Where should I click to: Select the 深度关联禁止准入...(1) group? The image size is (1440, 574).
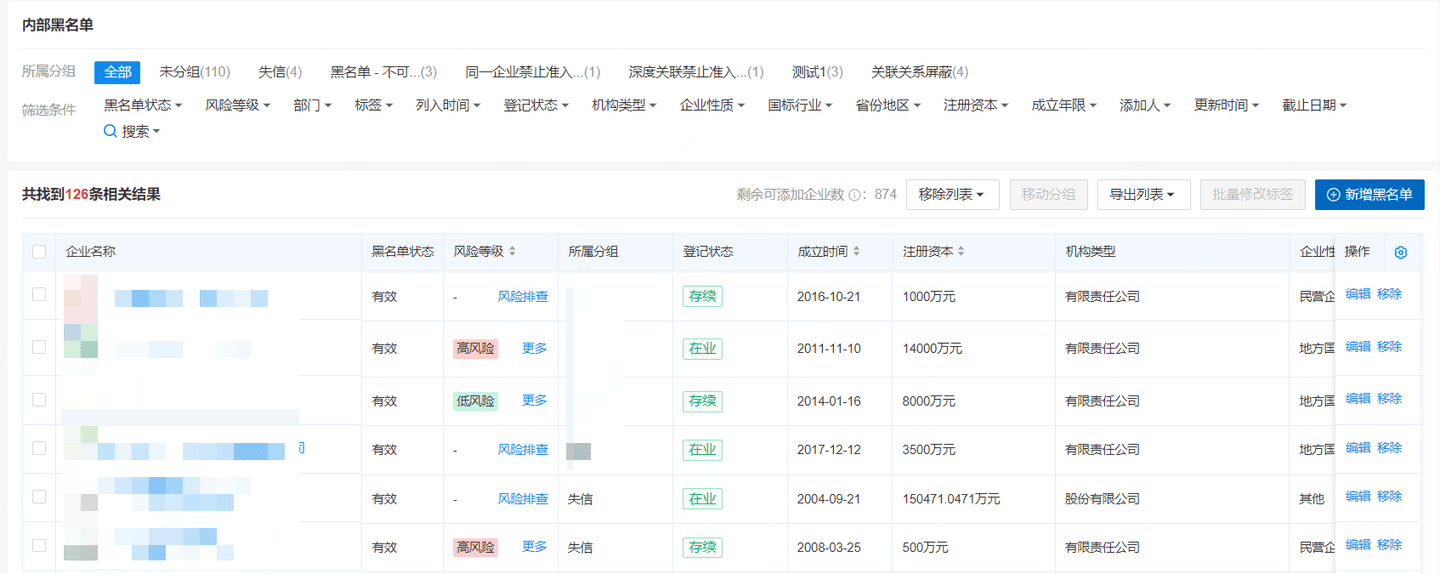696,72
